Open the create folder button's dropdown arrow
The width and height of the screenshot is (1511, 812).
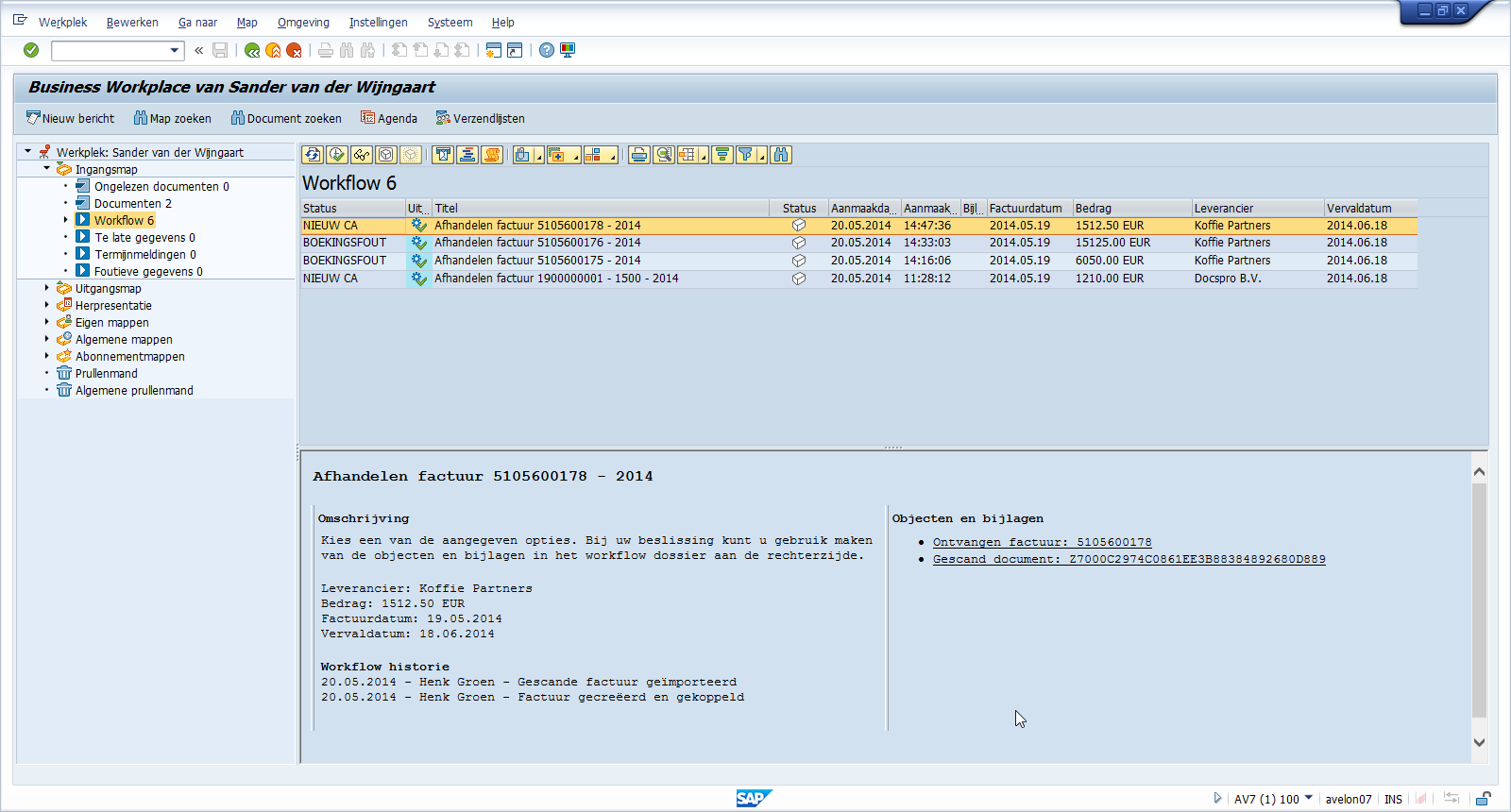pos(575,157)
